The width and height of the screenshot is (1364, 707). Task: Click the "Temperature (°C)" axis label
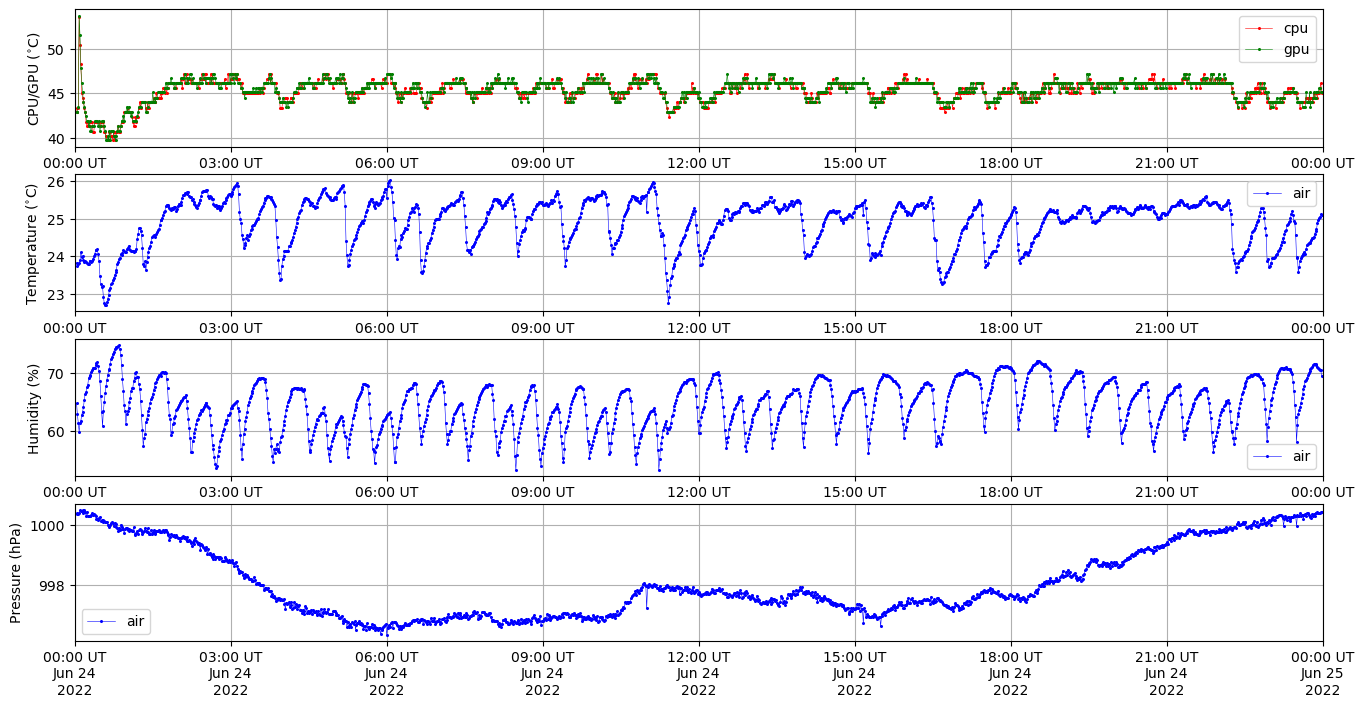point(33,243)
